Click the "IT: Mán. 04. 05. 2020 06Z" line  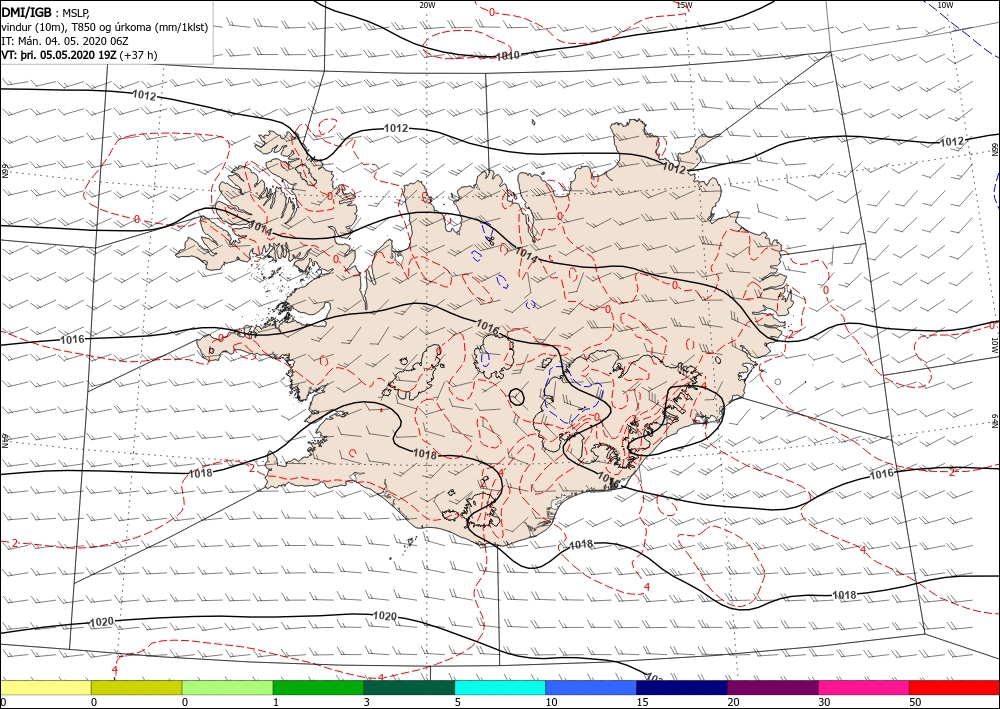click(x=64, y=41)
